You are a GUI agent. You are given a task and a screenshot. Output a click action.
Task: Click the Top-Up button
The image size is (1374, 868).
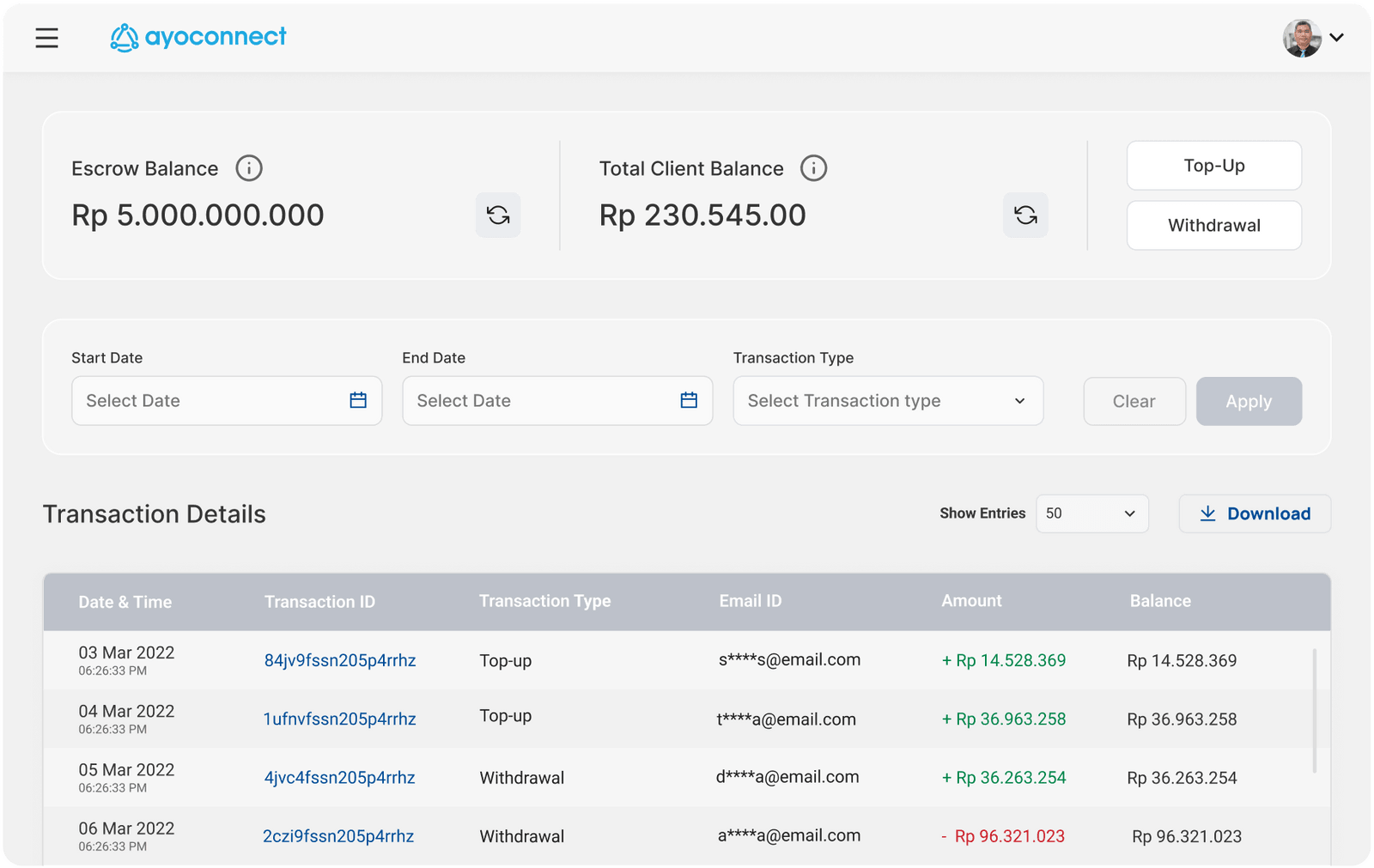tap(1213, 165)
